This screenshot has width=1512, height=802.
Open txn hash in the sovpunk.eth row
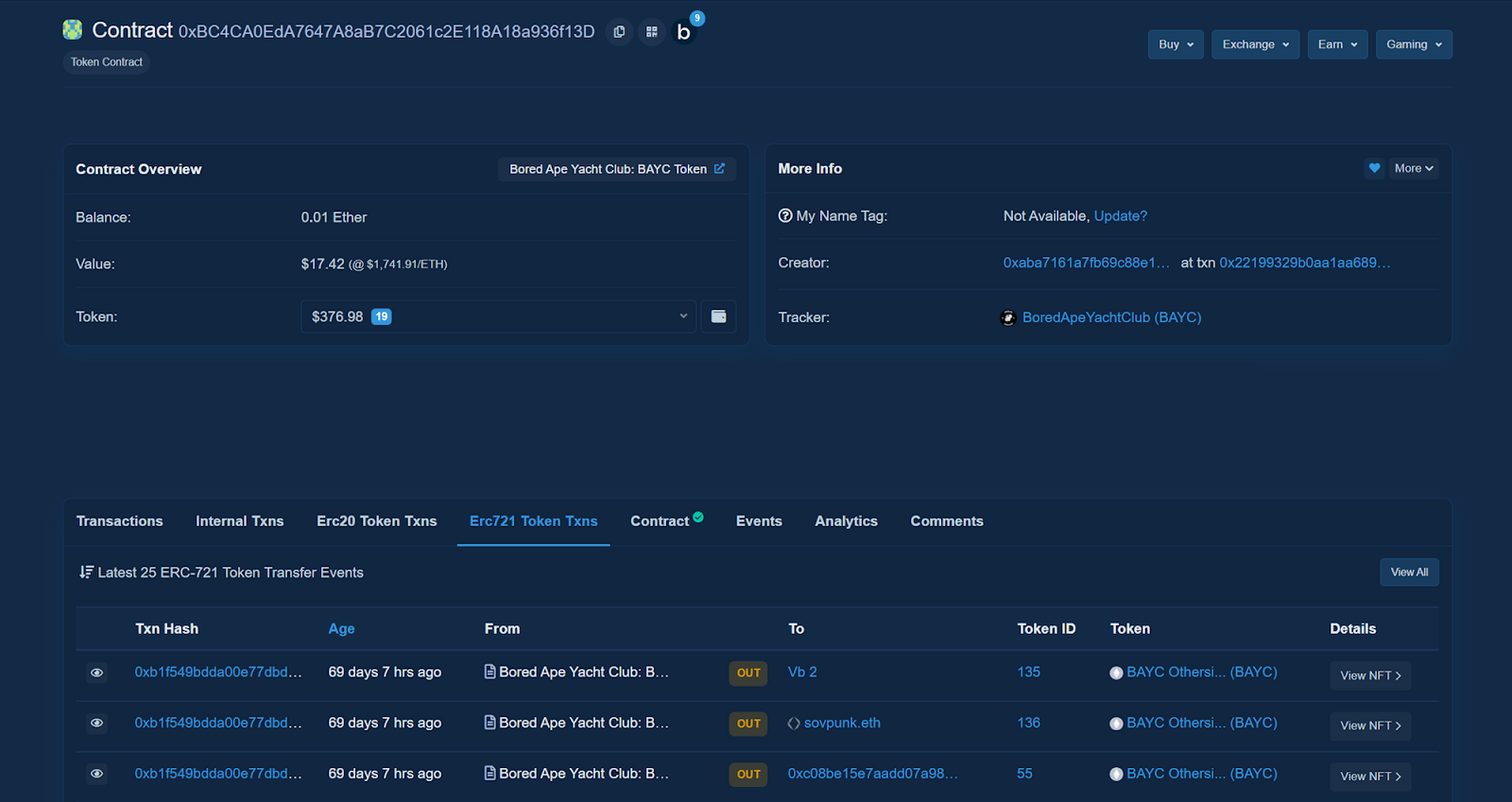218,724
